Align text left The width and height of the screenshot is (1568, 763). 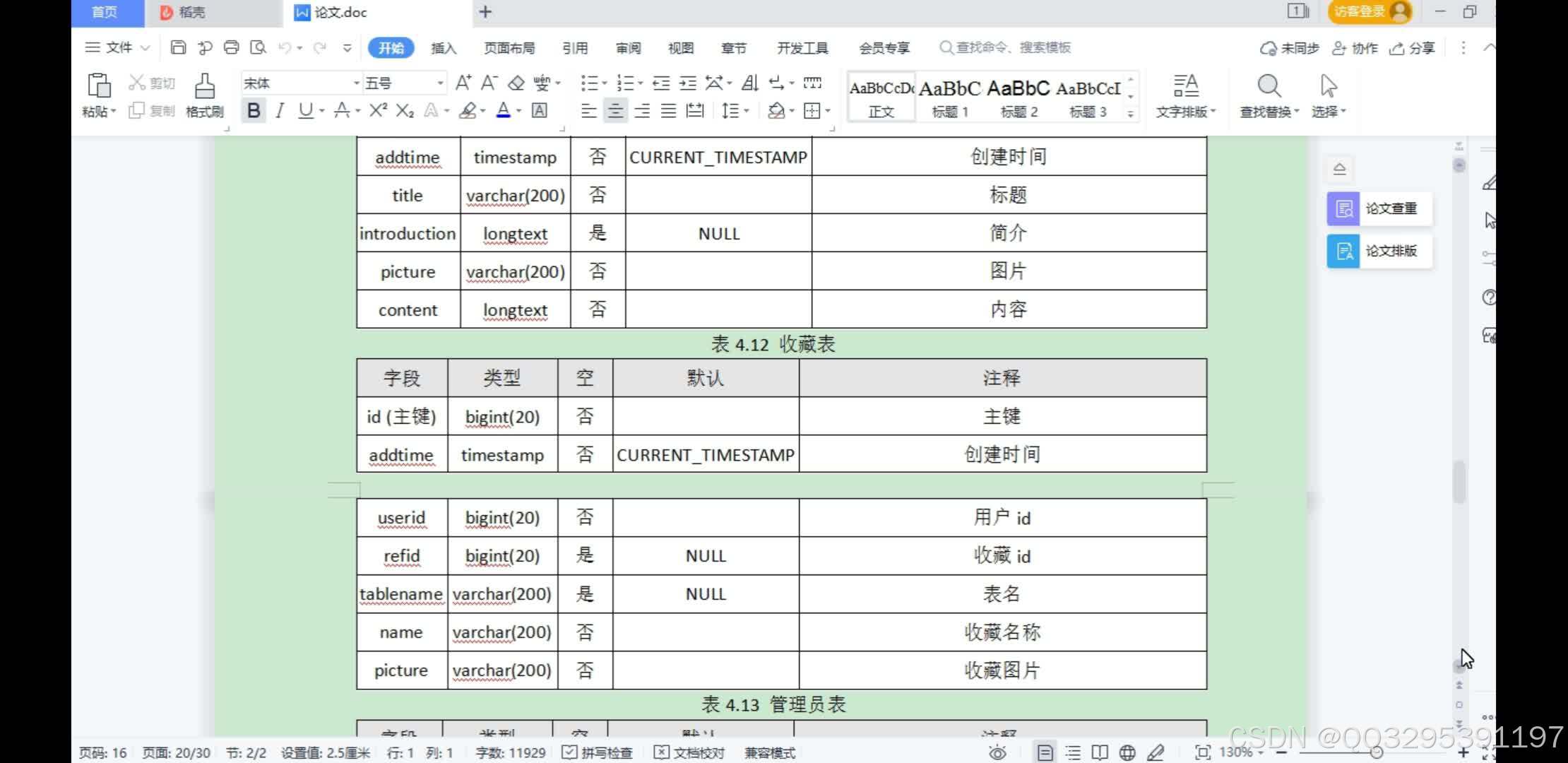(589, 111)
